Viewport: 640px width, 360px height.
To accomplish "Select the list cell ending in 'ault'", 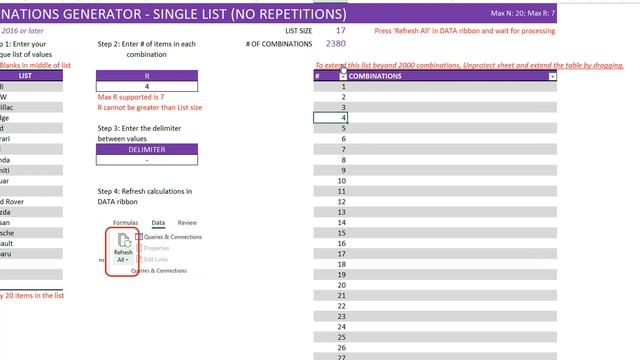I will 31,243.
